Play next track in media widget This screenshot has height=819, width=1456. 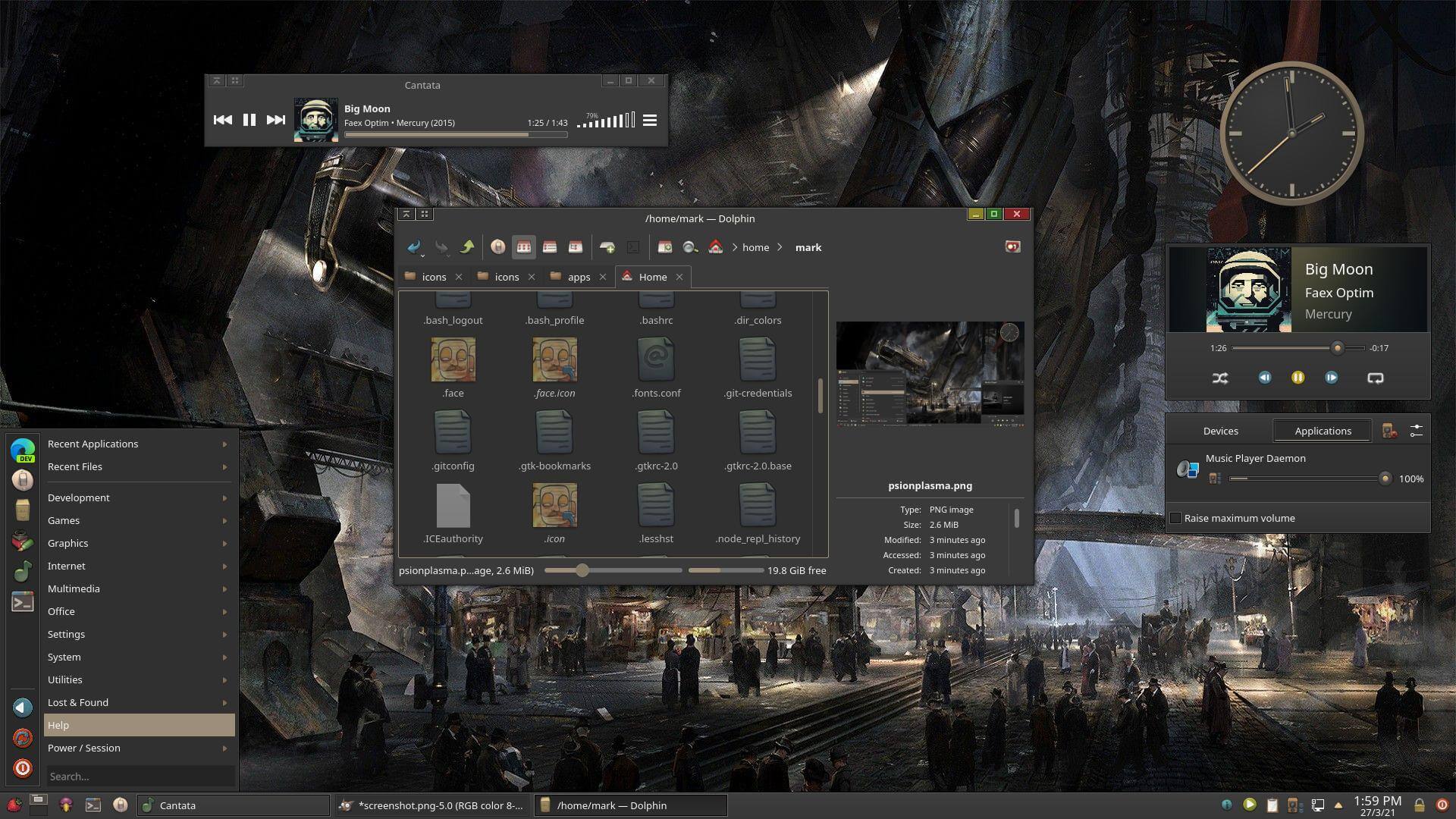click(1332, 378)
